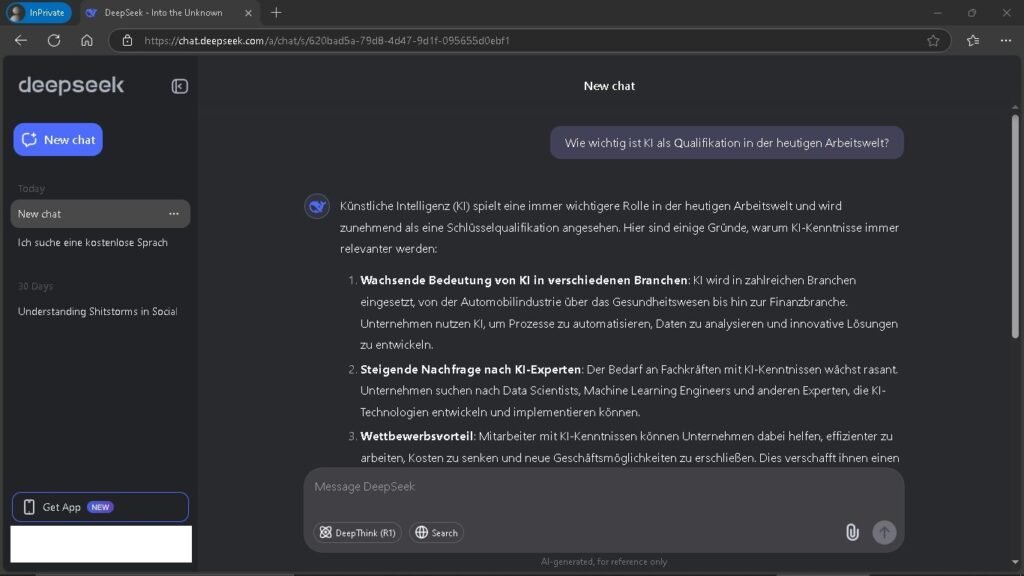This screenshot has width=1024, height=576.
Task: Click the DeepSeek whale logo beside the response
Action: (x=317, y=206)
